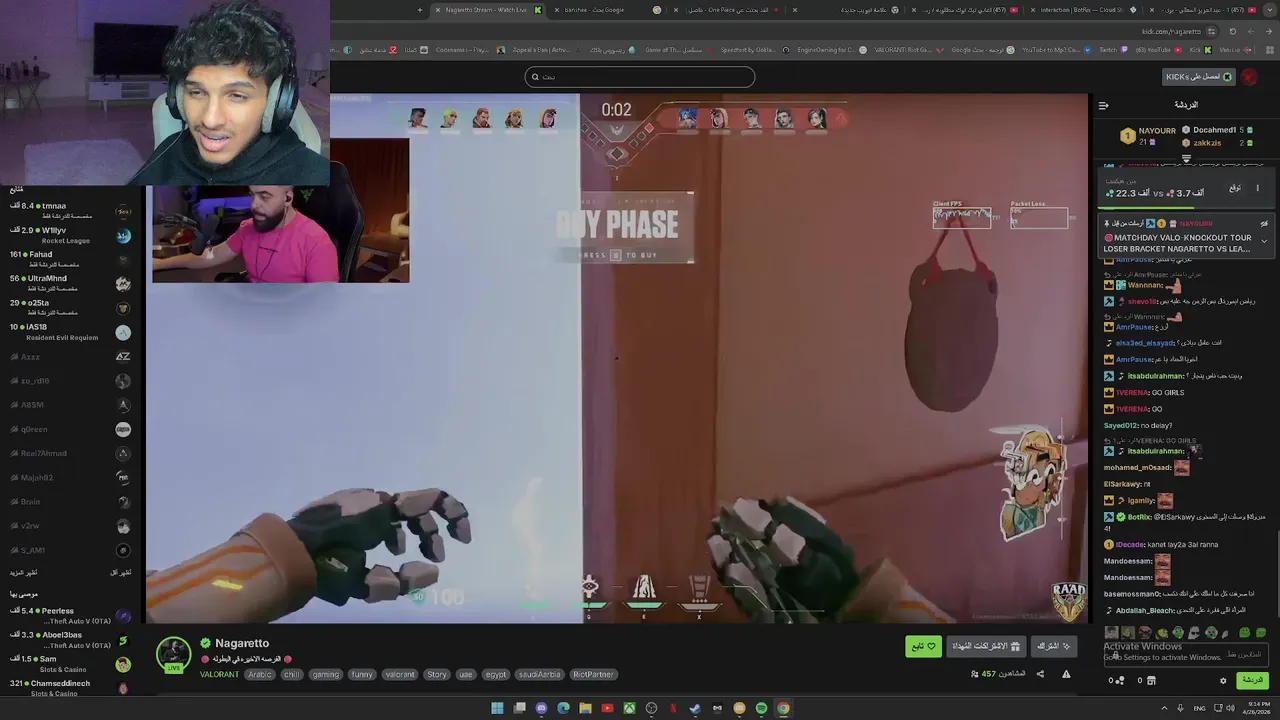Open Sam Slots & Casino channel
The width and height of the screenshot is (1280, 720).
coord(70,664)
